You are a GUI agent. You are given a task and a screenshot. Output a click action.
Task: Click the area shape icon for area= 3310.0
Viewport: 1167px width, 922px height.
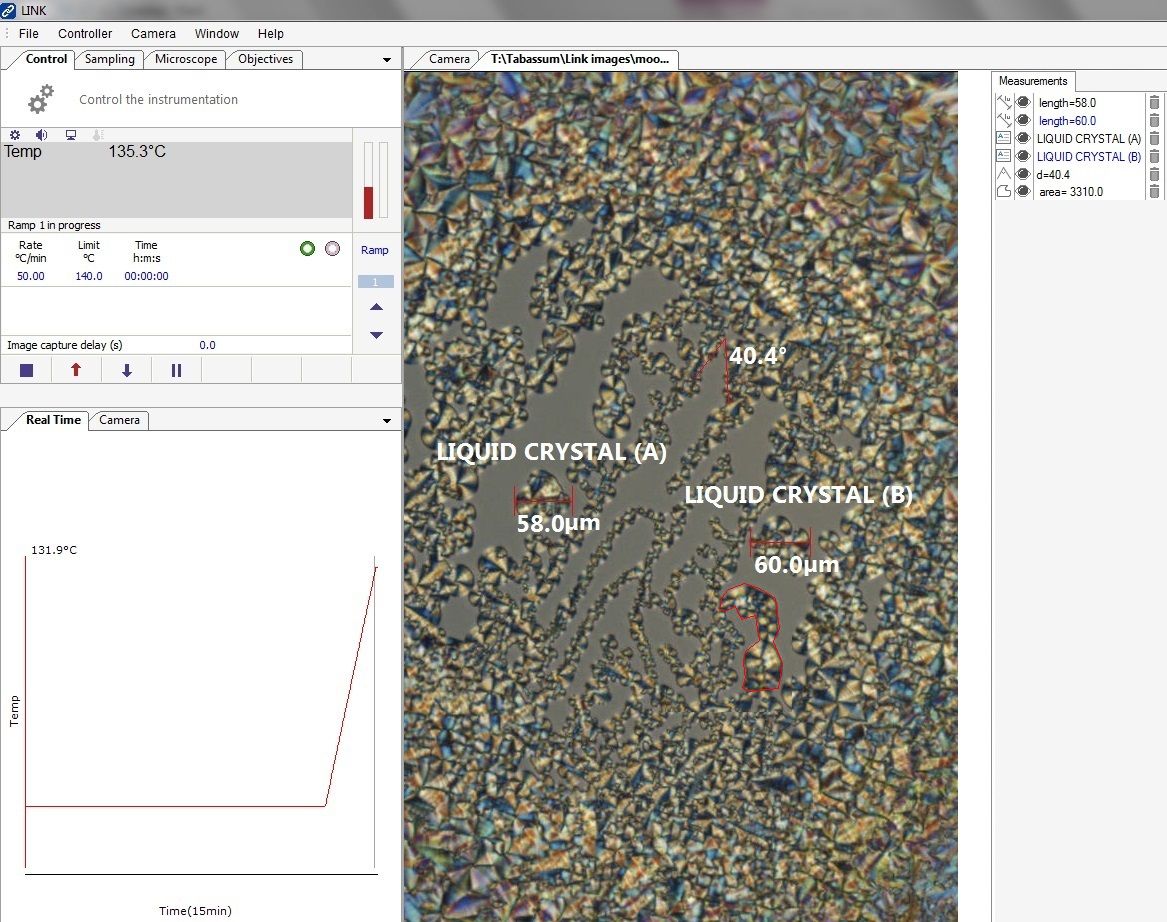tap(1003, 191)
